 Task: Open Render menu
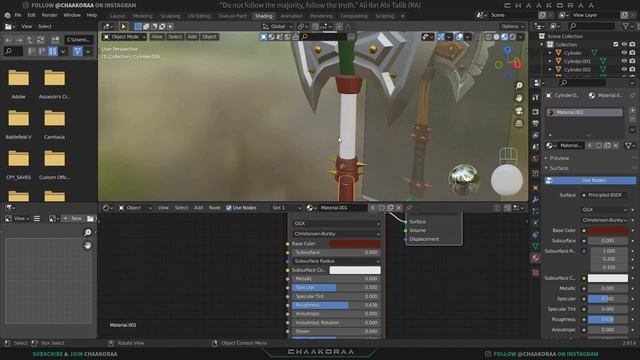[x=49, y=15]
